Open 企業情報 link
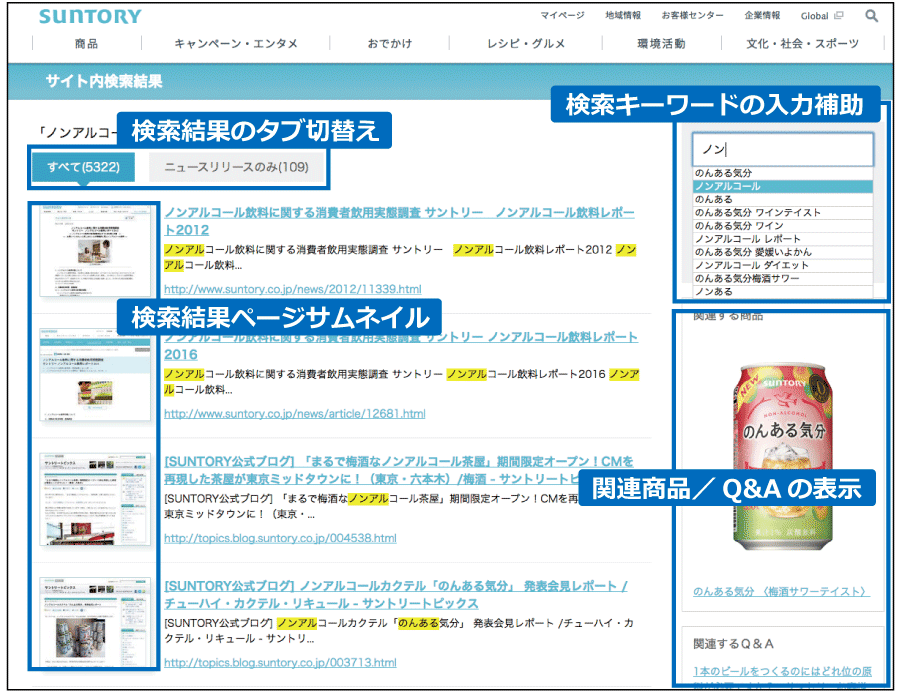 [762, 15]
